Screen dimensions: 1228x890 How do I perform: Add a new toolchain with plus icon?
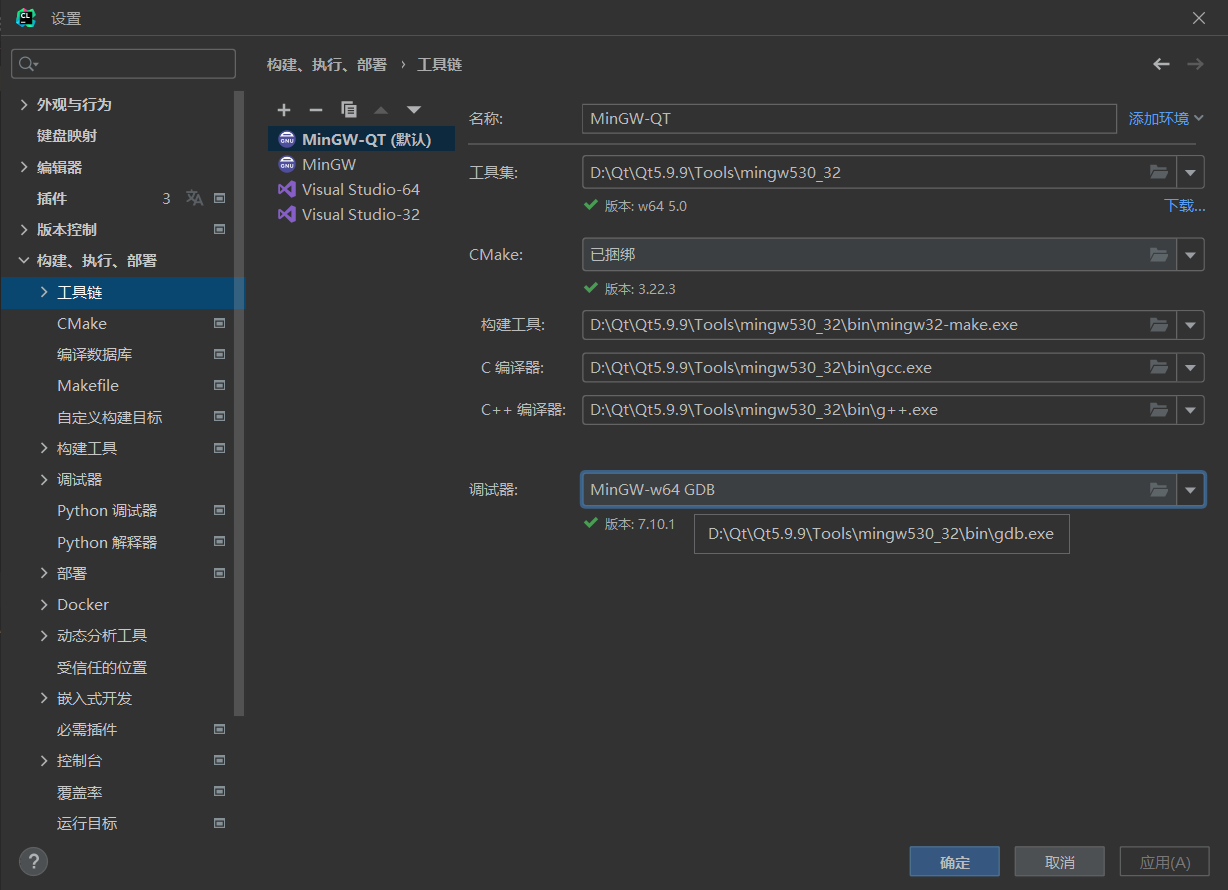click(x=284, y=110)
